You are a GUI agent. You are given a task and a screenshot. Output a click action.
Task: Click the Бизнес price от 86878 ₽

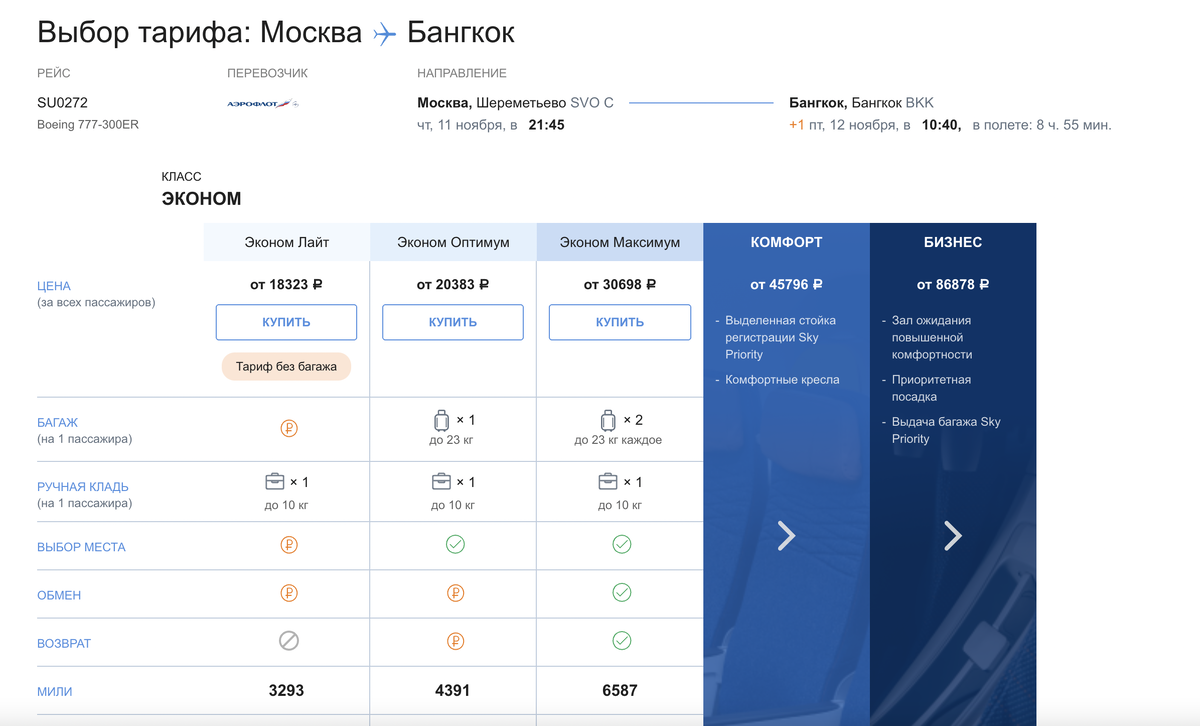953,284
